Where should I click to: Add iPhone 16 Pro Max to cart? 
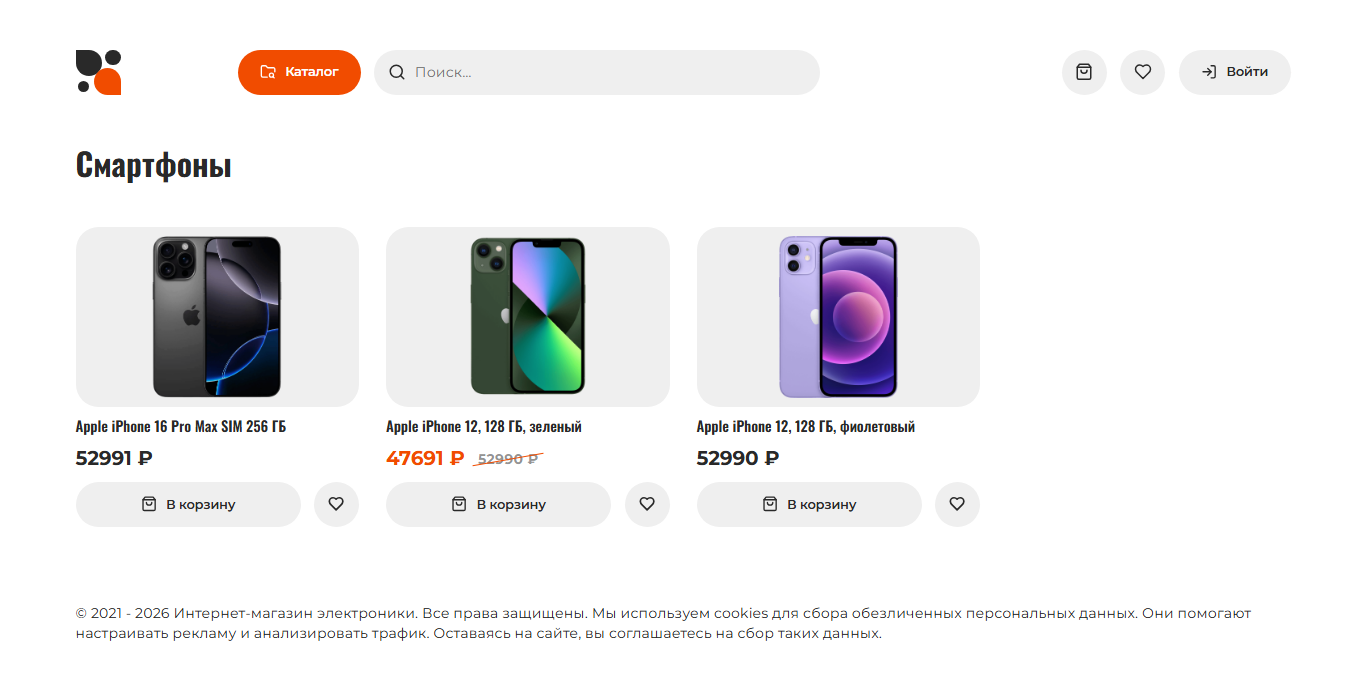coord(188,504)
